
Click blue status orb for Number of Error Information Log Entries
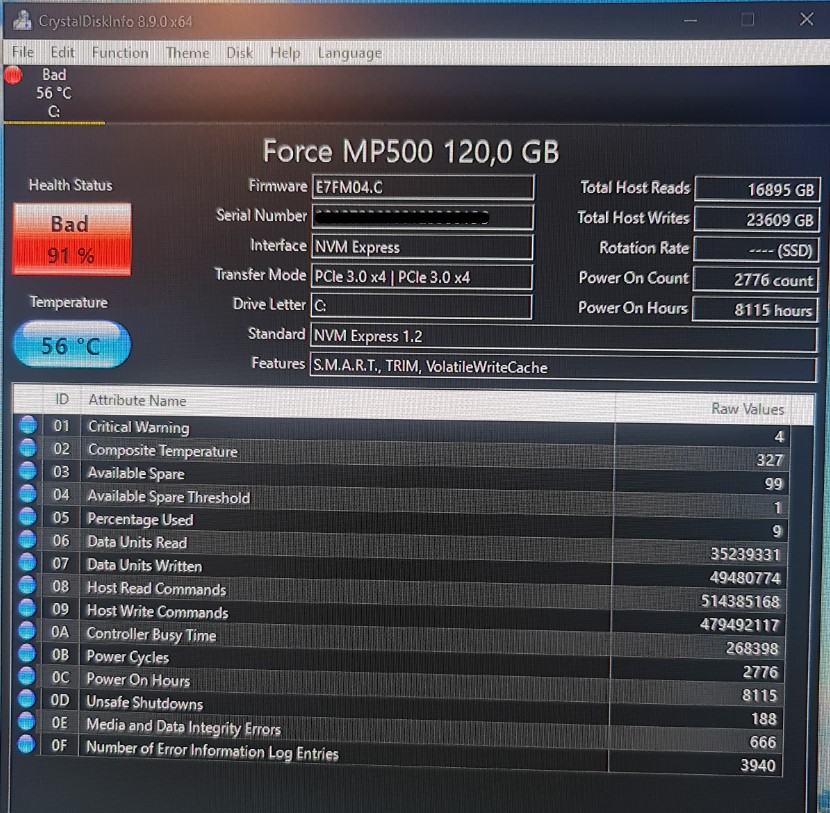[26, 744]
